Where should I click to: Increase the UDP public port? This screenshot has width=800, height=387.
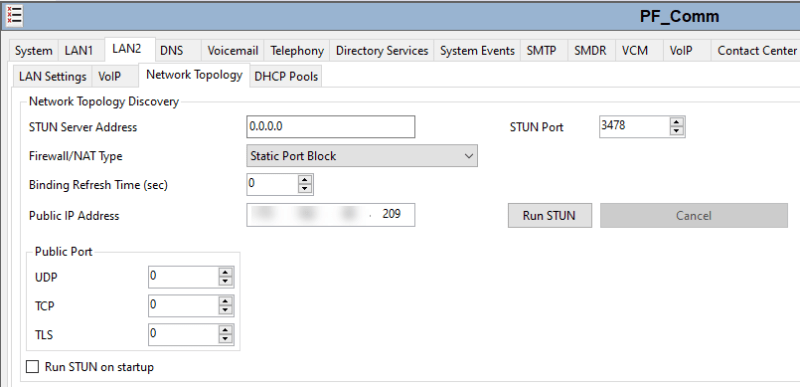tap(225, 272)
